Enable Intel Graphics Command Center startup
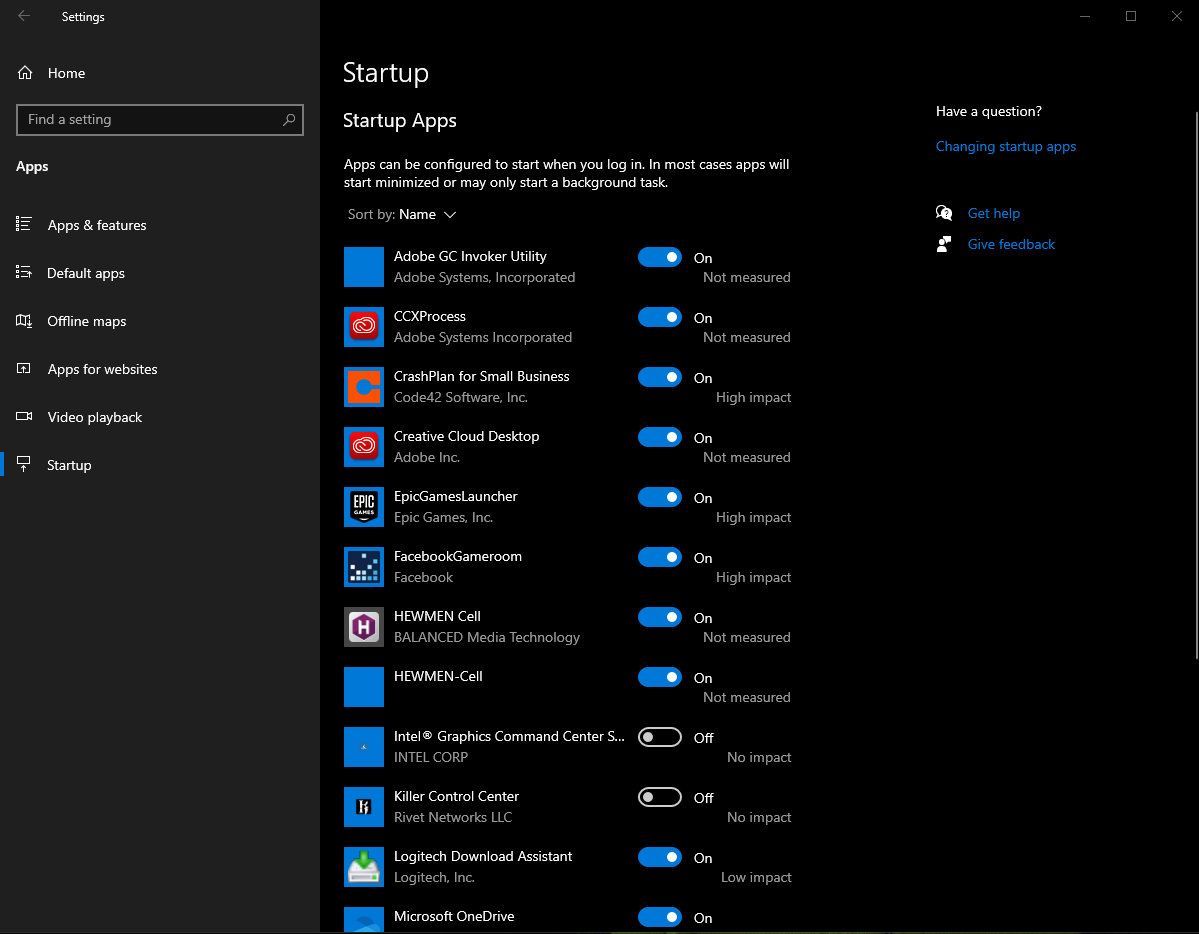This screenshot has width=1199, height=934. tap(659, 737)
